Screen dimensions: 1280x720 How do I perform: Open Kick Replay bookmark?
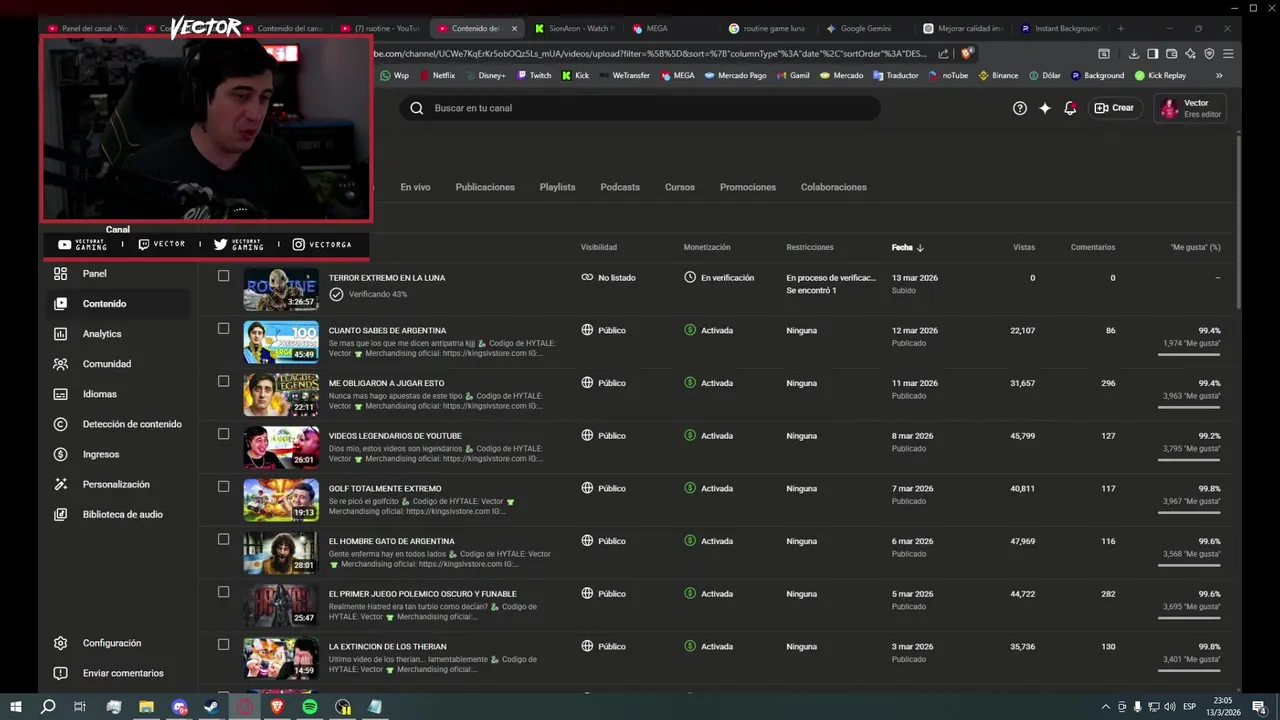tap(1160, 75)
